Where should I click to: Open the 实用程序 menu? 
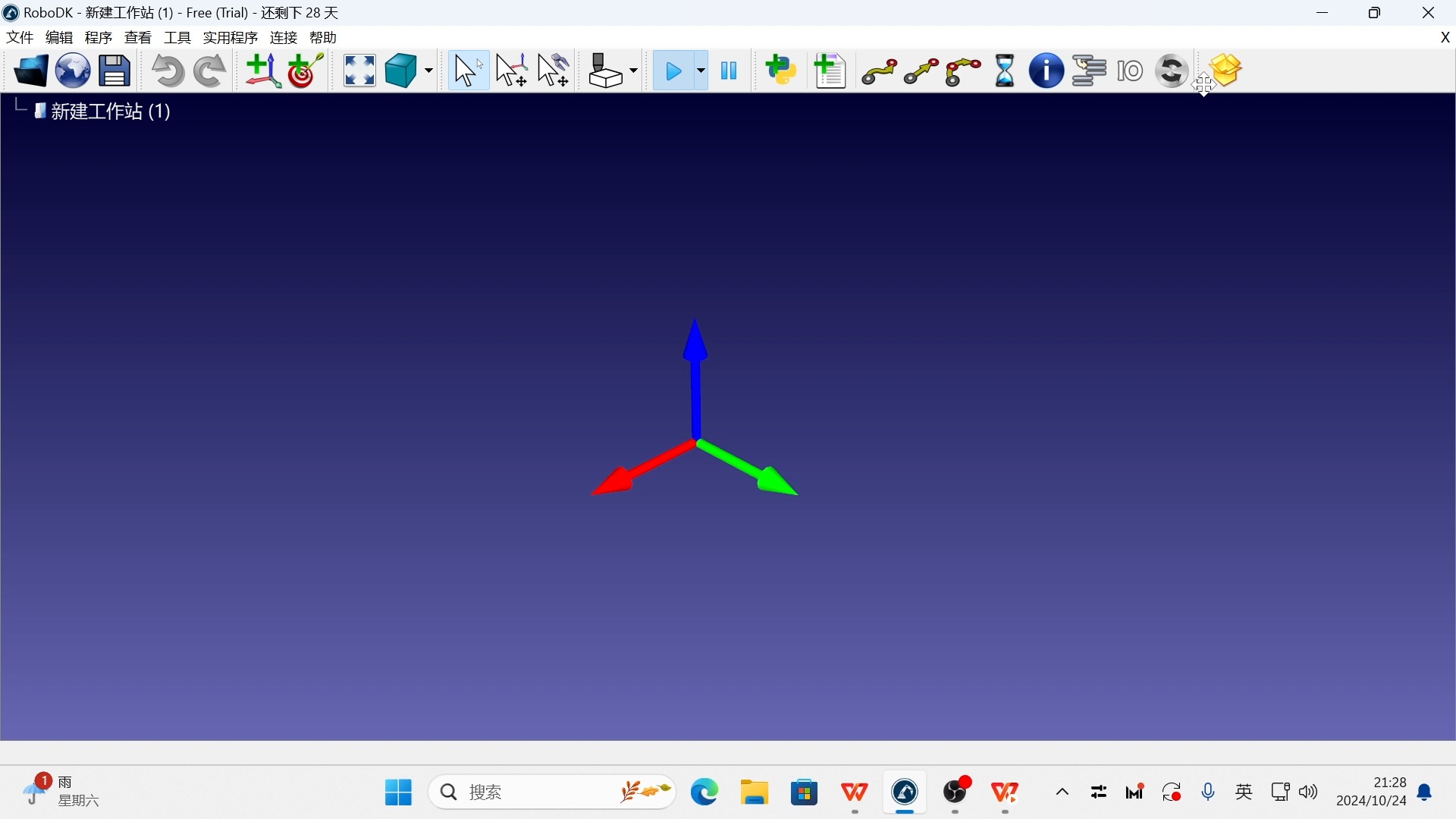(x=231, y=37)
